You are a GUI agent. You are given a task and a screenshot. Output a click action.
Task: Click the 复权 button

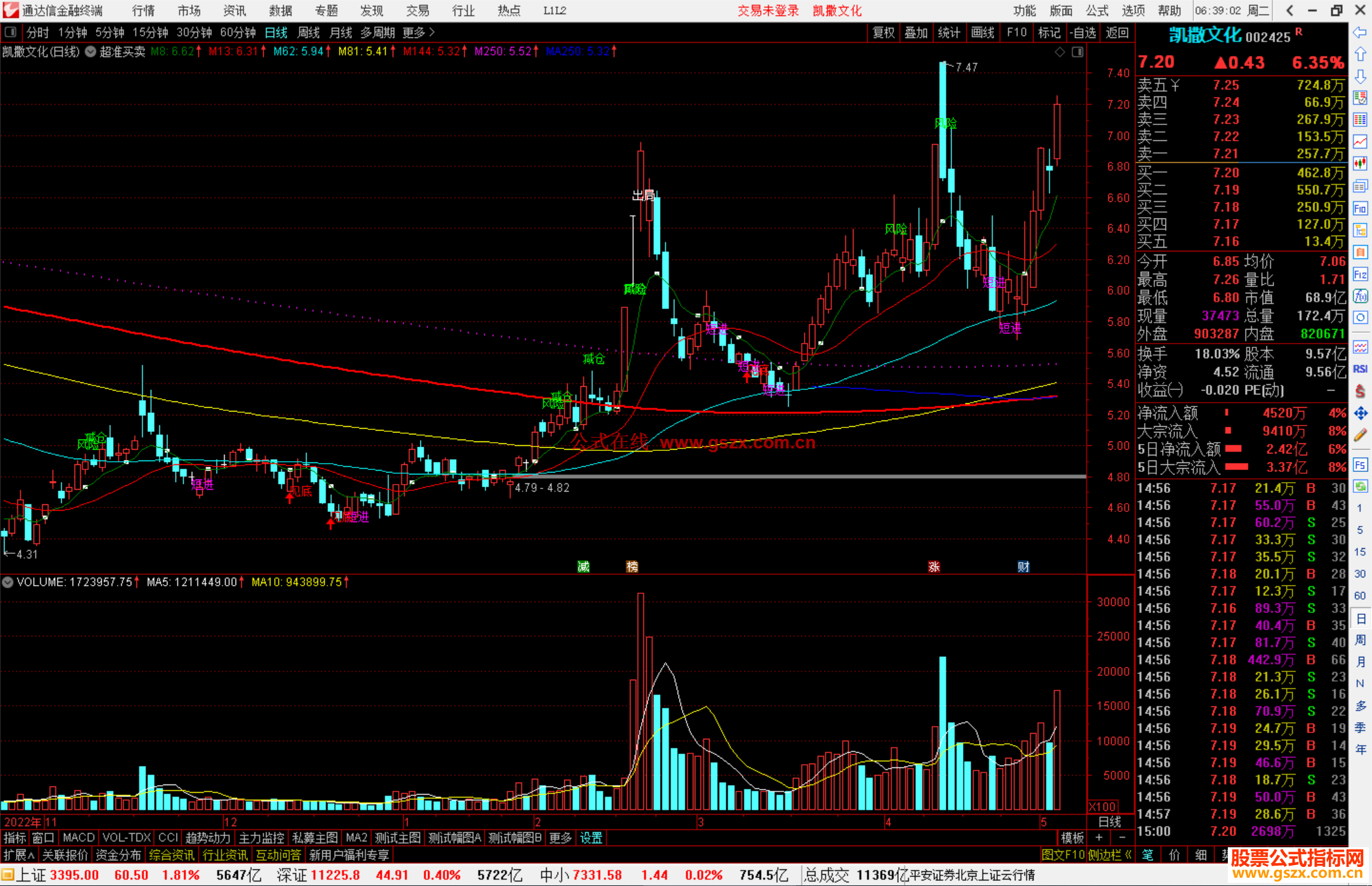coord(884,32)
